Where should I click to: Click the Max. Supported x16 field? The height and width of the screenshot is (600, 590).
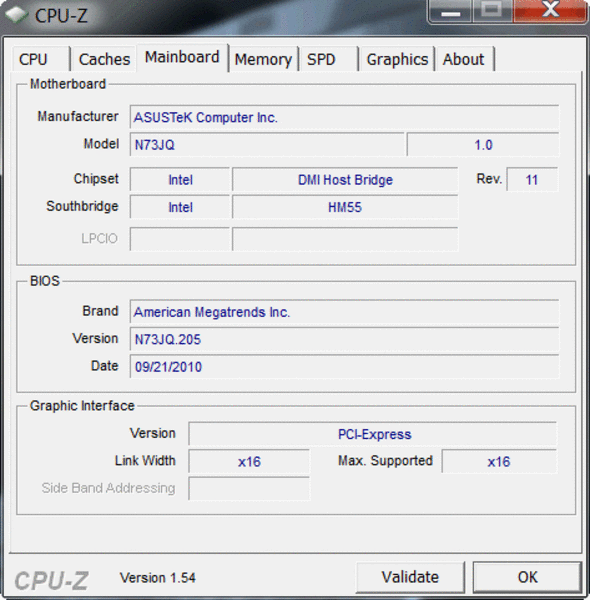499,461
